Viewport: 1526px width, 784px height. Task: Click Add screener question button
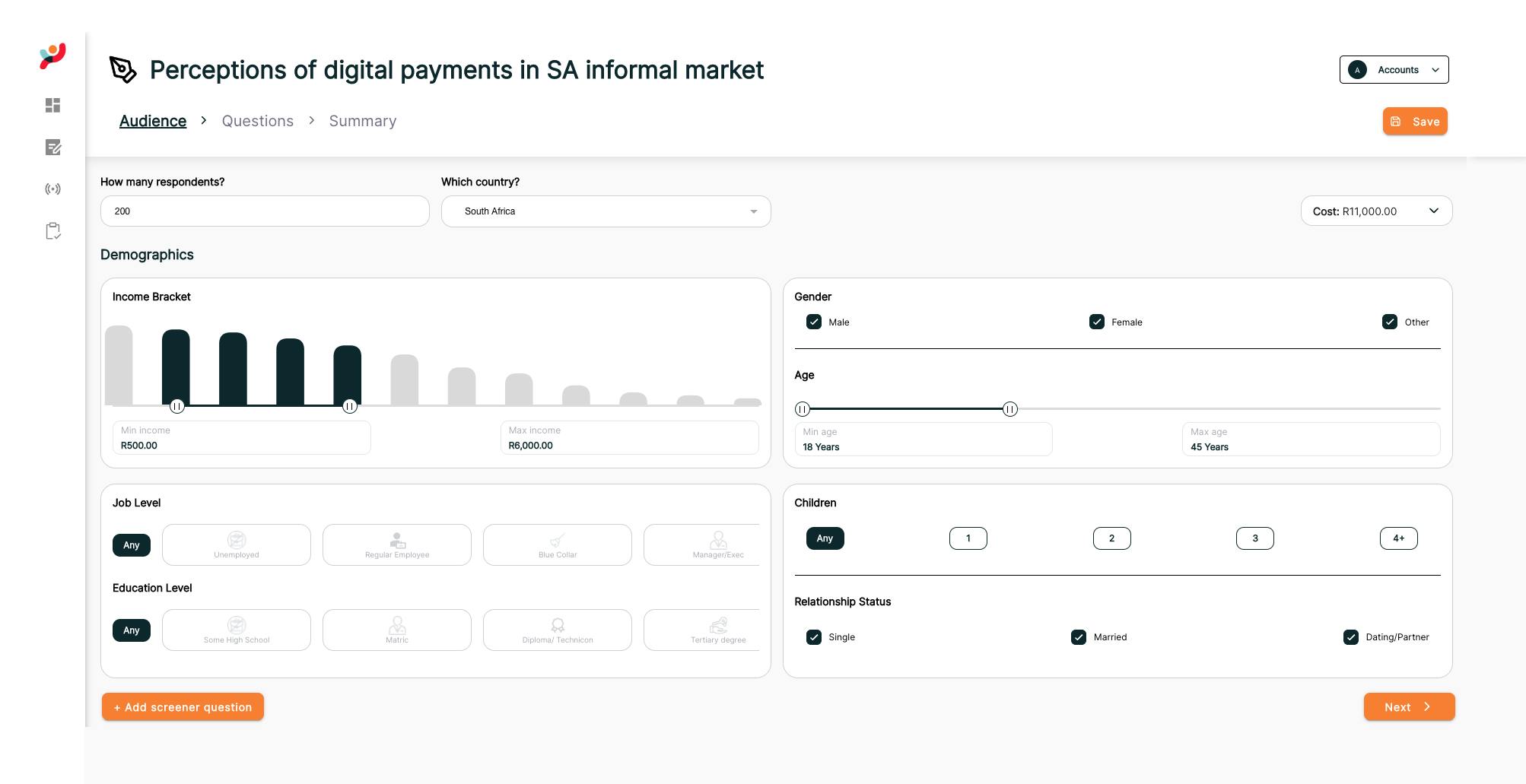[x=183, y=707]
